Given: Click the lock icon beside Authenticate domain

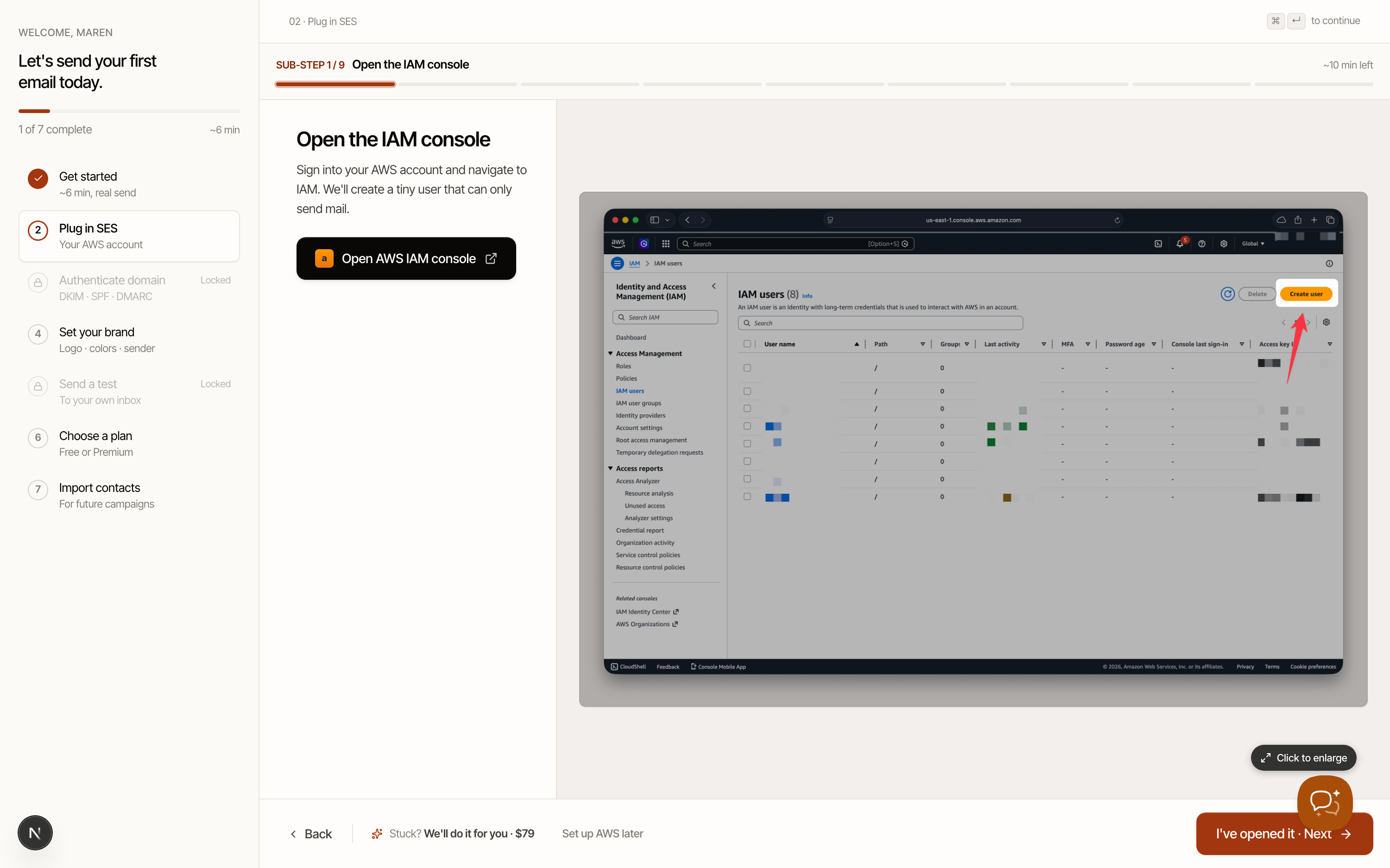Looking at the screenshot, I should point(38,283).
